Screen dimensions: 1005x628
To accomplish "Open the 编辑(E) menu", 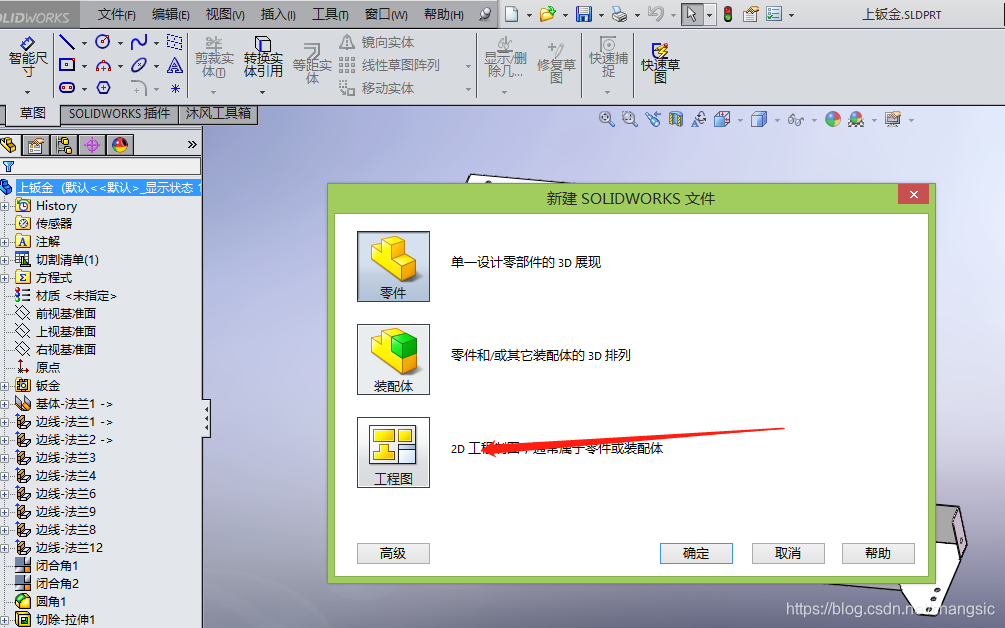I will 170,14.
